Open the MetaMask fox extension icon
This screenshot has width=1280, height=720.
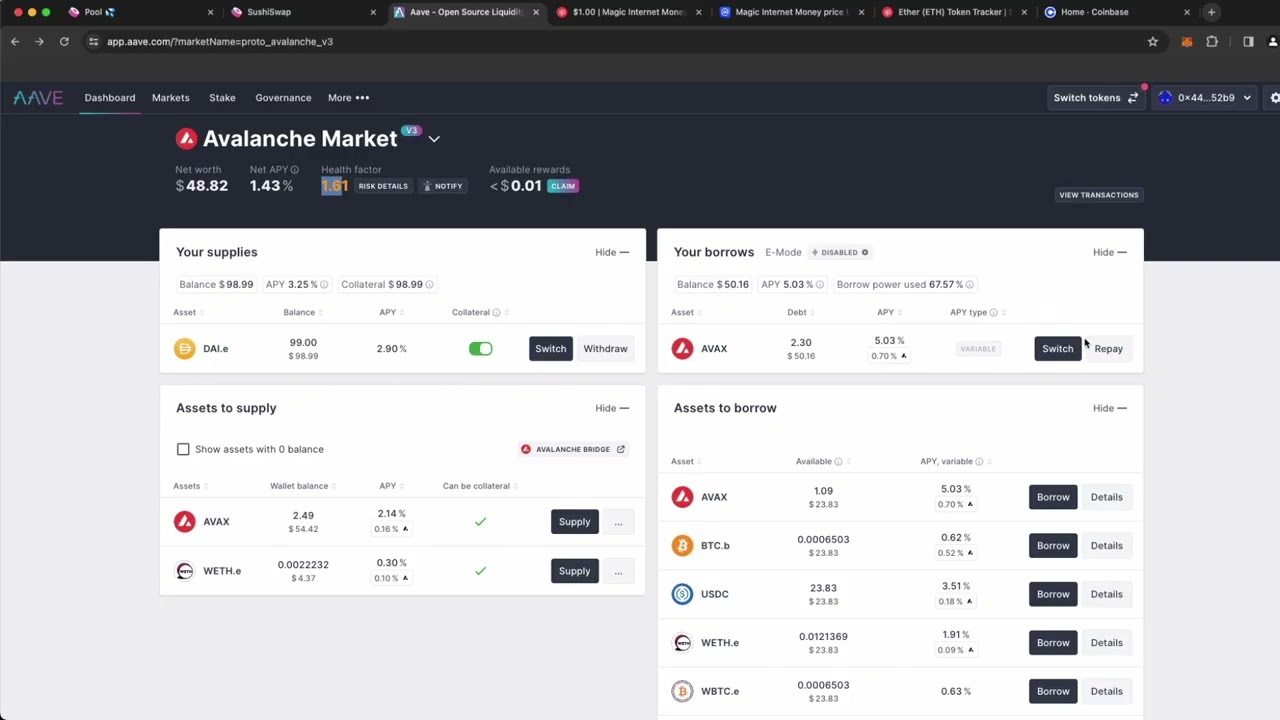coord(1187,42)
